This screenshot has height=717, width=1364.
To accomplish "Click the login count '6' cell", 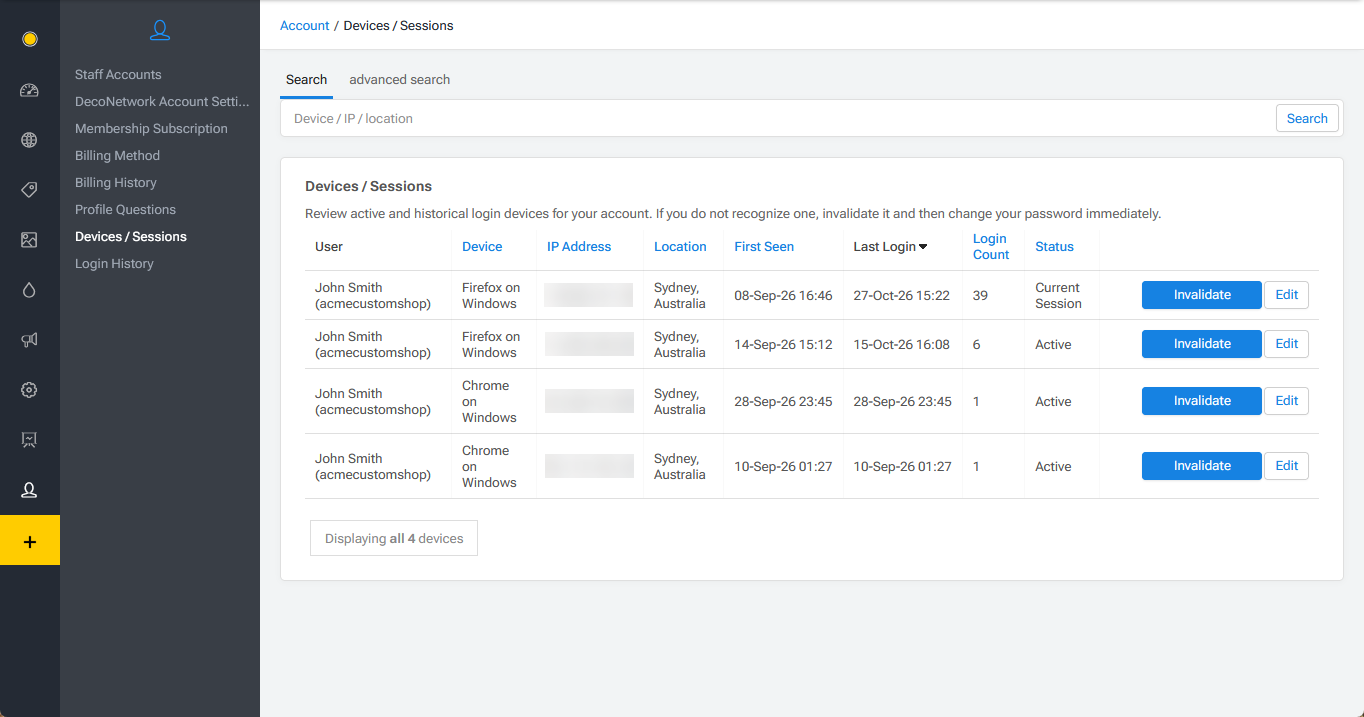I will (977, 345).
